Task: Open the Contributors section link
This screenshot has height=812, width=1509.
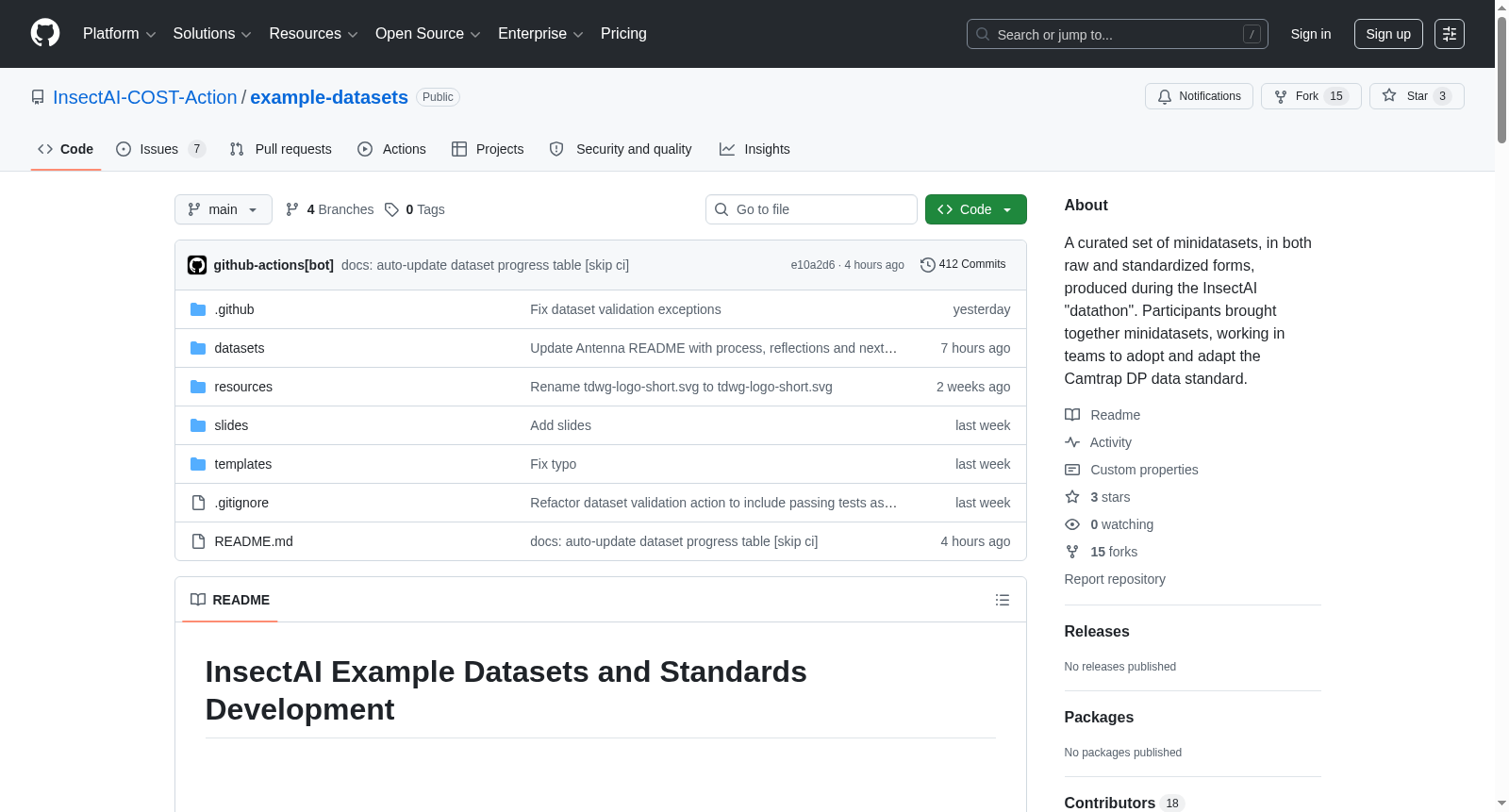Action: (x=1123, y=803)
